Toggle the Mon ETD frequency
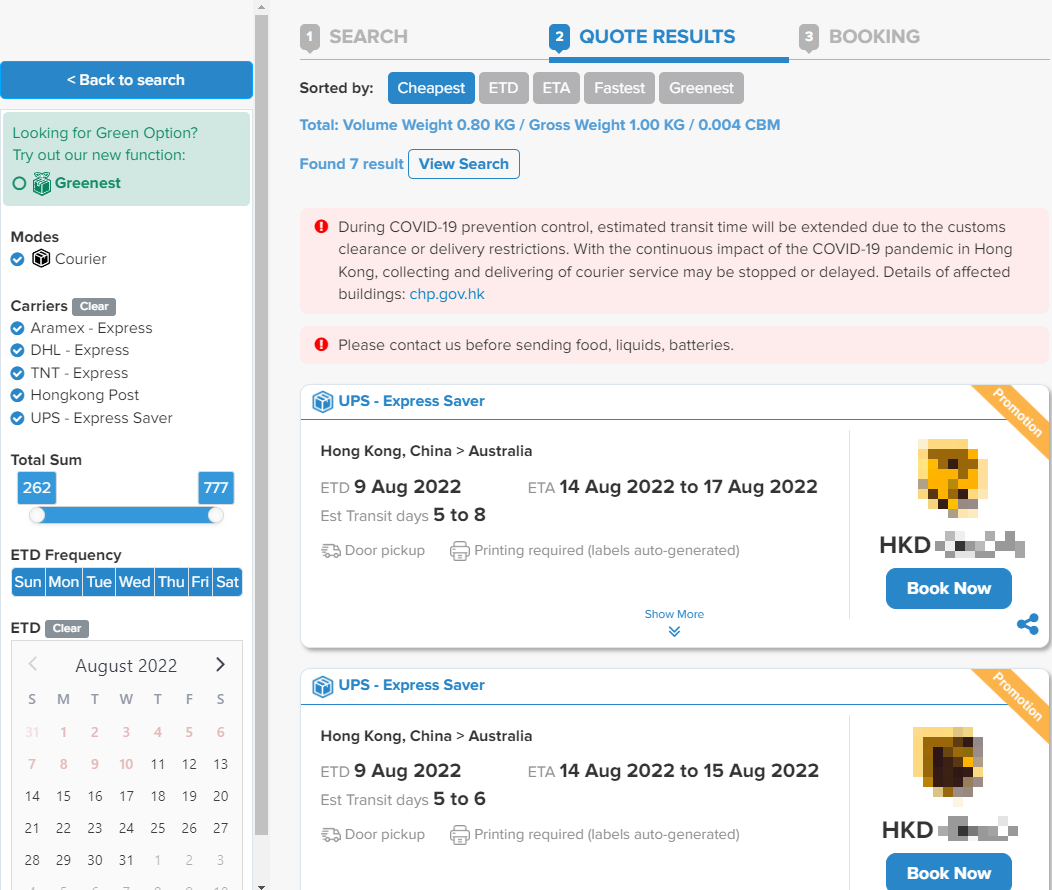 pyautogui.click(x=64, y=582)
